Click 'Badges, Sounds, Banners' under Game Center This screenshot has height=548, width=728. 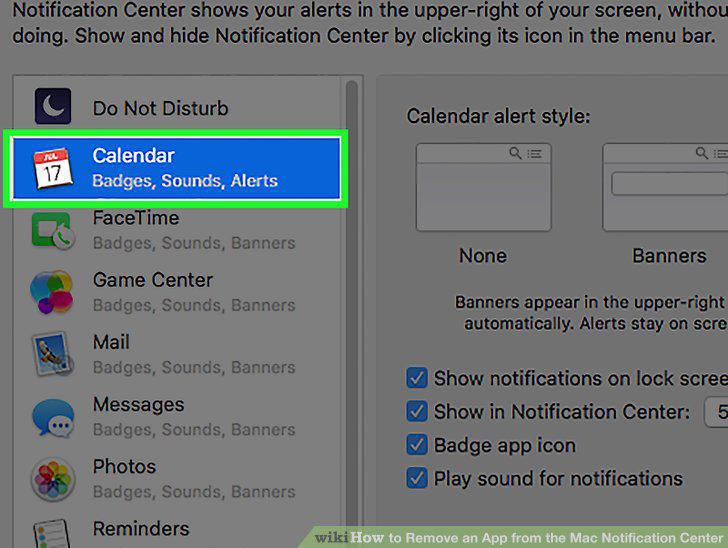coord(194,305)
